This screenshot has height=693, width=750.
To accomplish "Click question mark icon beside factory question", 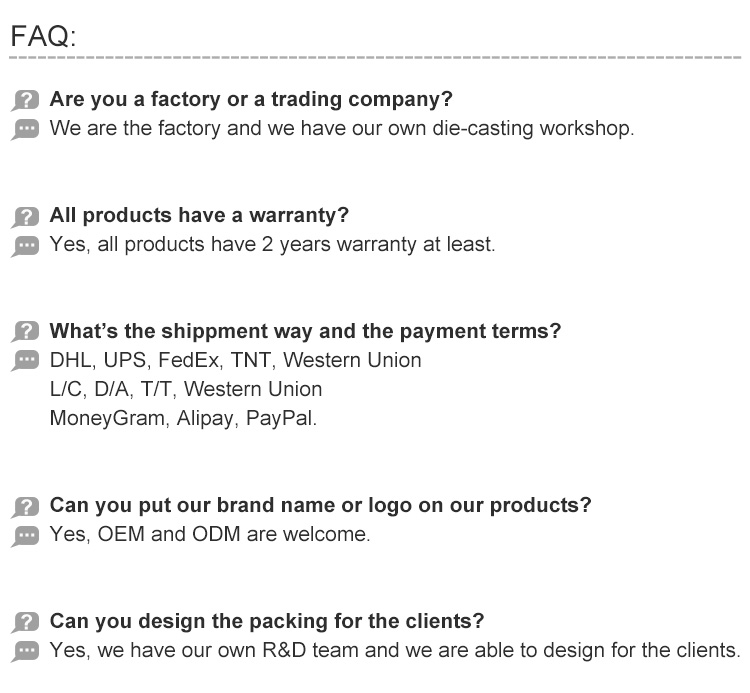I will (26, 101).
